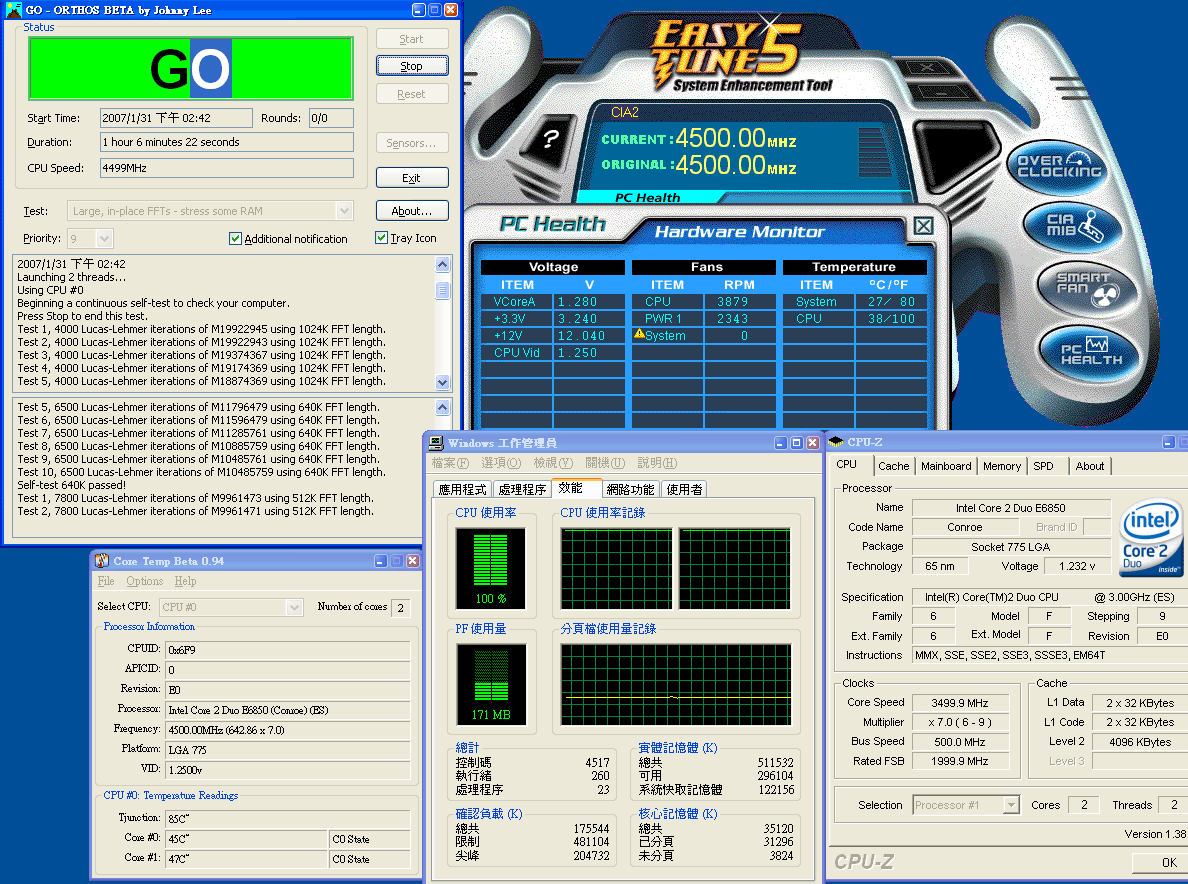Click the Tjunction value field in Core Temp
Viewport: 1188px width, 884px height.
[x=288, y=819]
